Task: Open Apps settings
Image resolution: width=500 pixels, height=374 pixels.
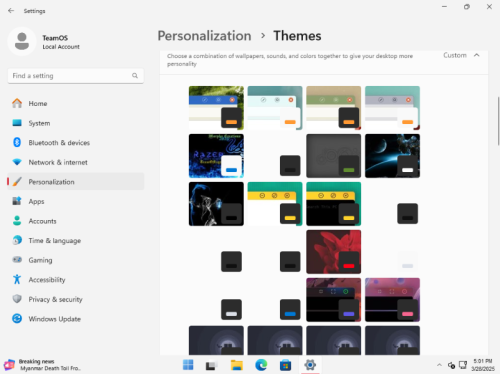Action: (76, 201)
